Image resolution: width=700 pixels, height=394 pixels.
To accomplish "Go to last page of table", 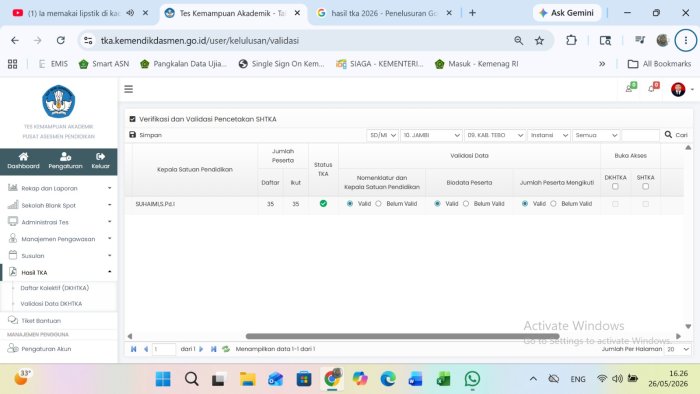I will (x=213, y=349).
